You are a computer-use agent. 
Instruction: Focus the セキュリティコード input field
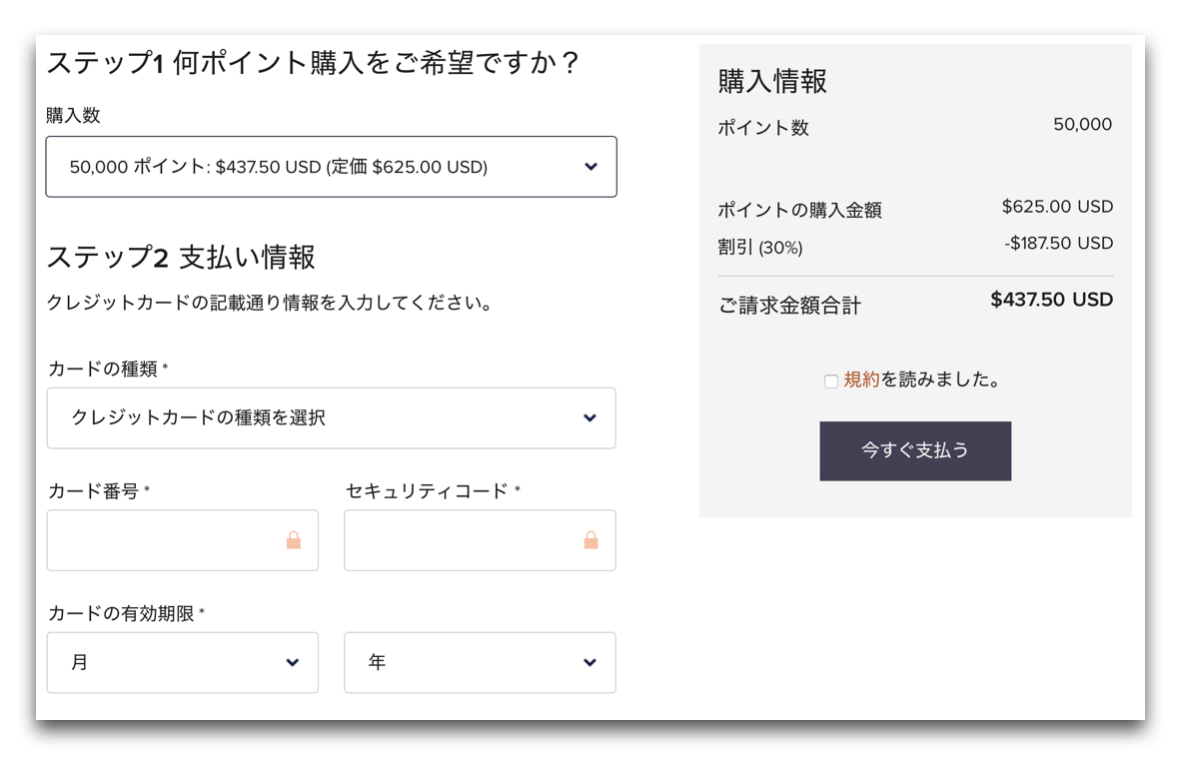coord(480,541)
